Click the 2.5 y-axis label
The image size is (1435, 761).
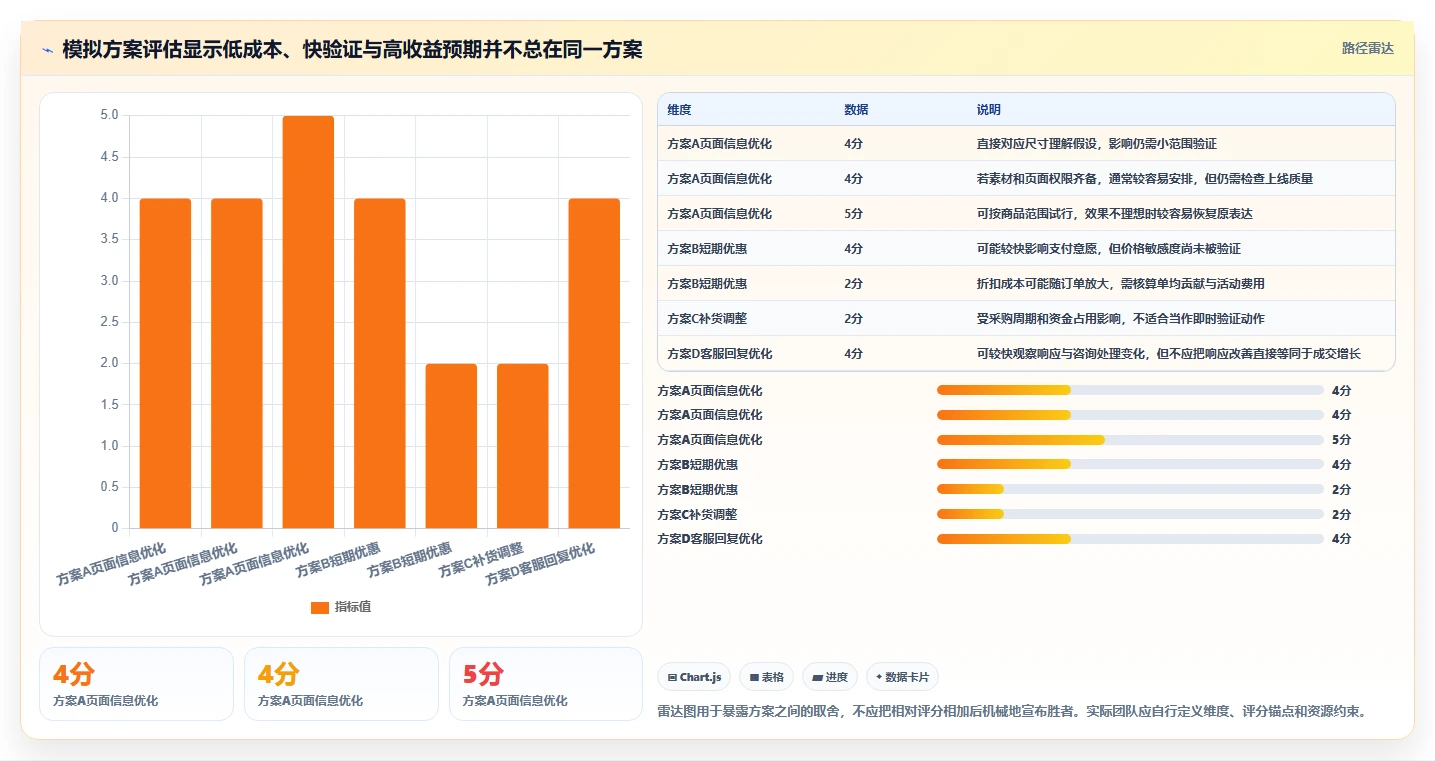coord(109,322)
